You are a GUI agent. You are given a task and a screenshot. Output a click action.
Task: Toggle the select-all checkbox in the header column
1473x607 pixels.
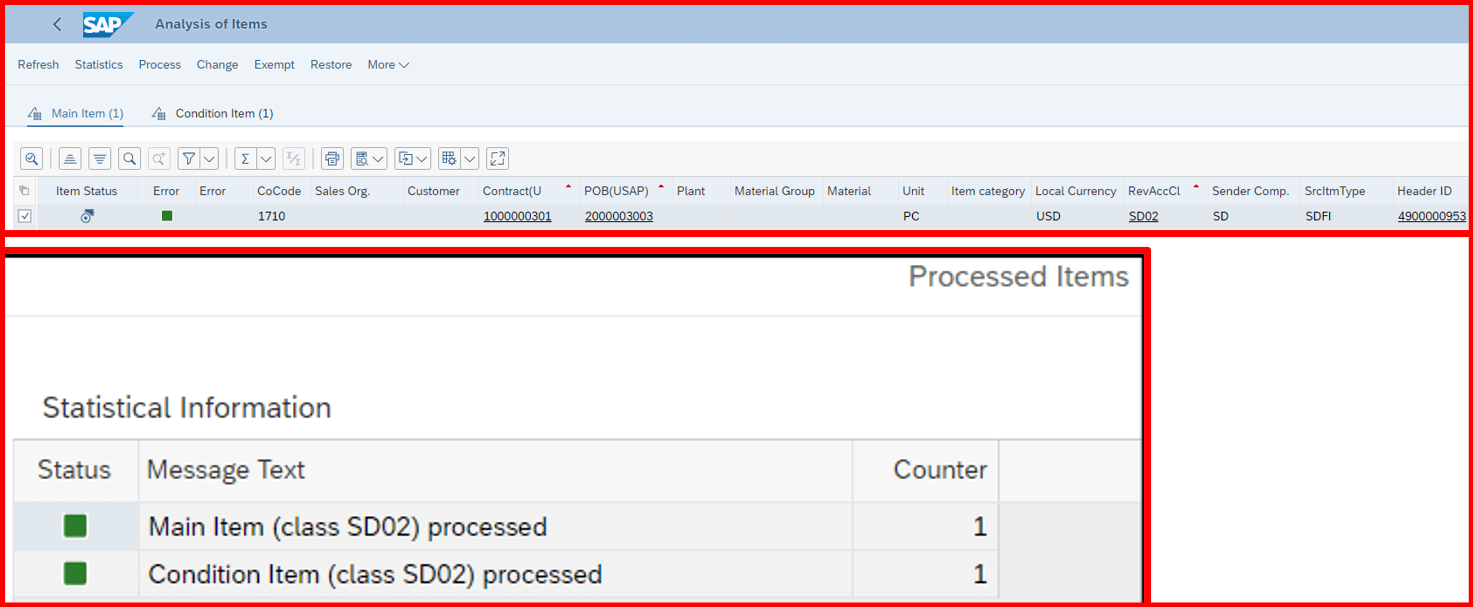tap(24, 190)
